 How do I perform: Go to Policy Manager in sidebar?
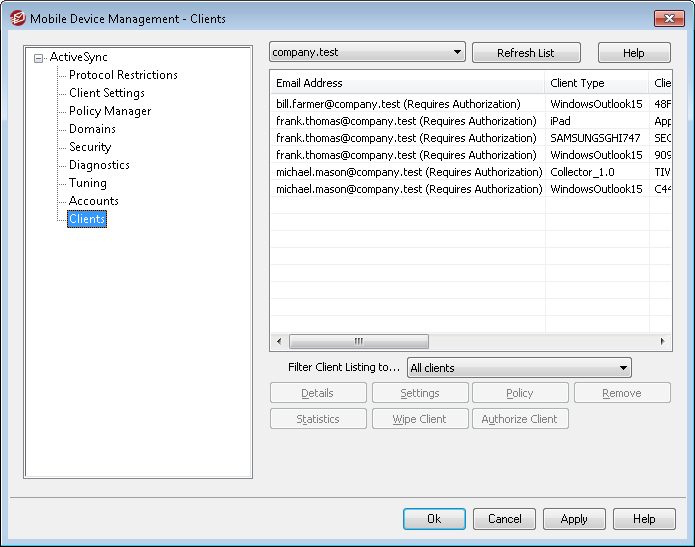110,111
